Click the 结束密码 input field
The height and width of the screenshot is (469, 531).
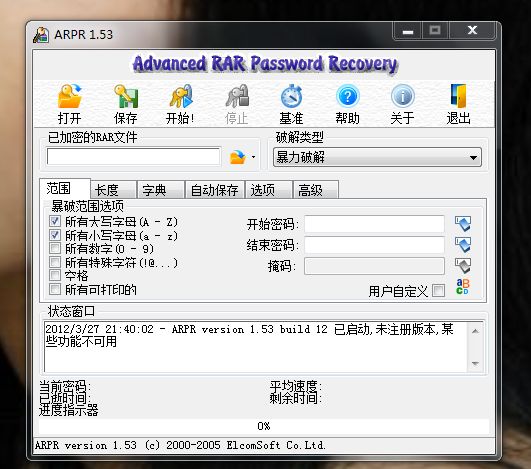click(x=375, y=245)
